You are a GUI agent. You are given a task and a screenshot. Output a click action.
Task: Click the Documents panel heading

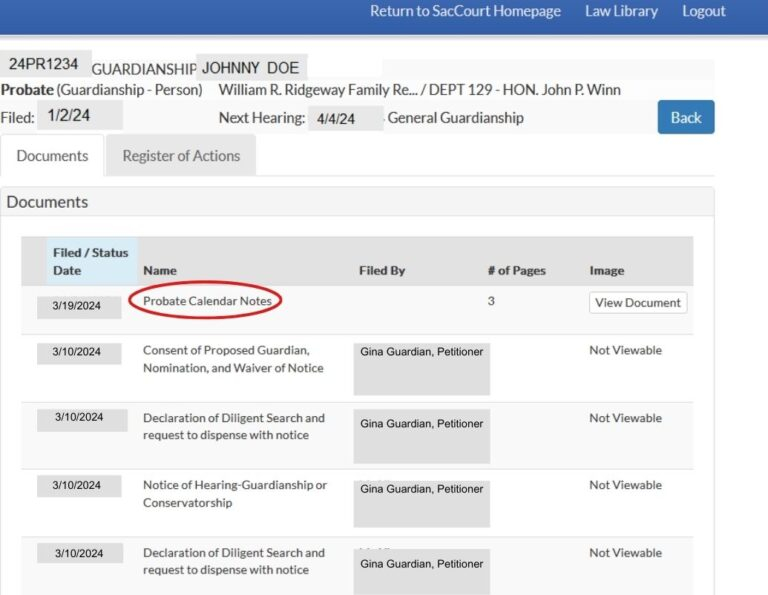click(48, 202)
